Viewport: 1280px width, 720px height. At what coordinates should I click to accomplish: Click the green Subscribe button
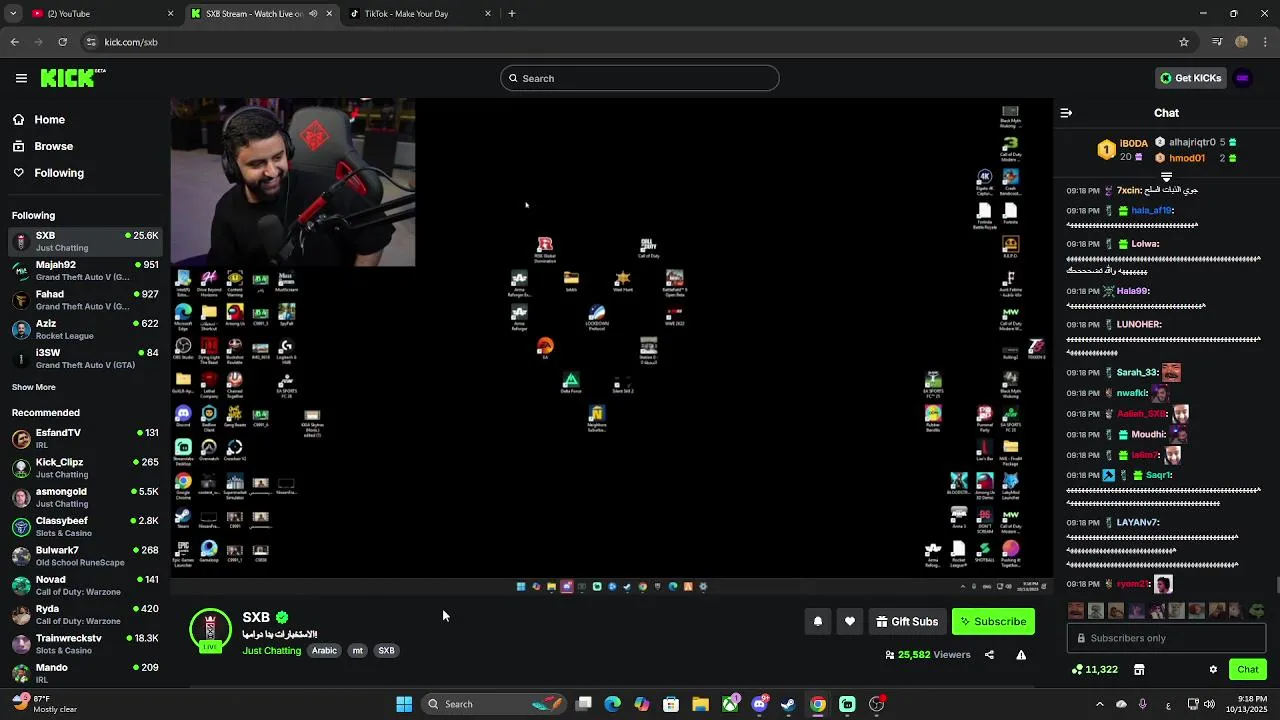[x=993, y=622]
